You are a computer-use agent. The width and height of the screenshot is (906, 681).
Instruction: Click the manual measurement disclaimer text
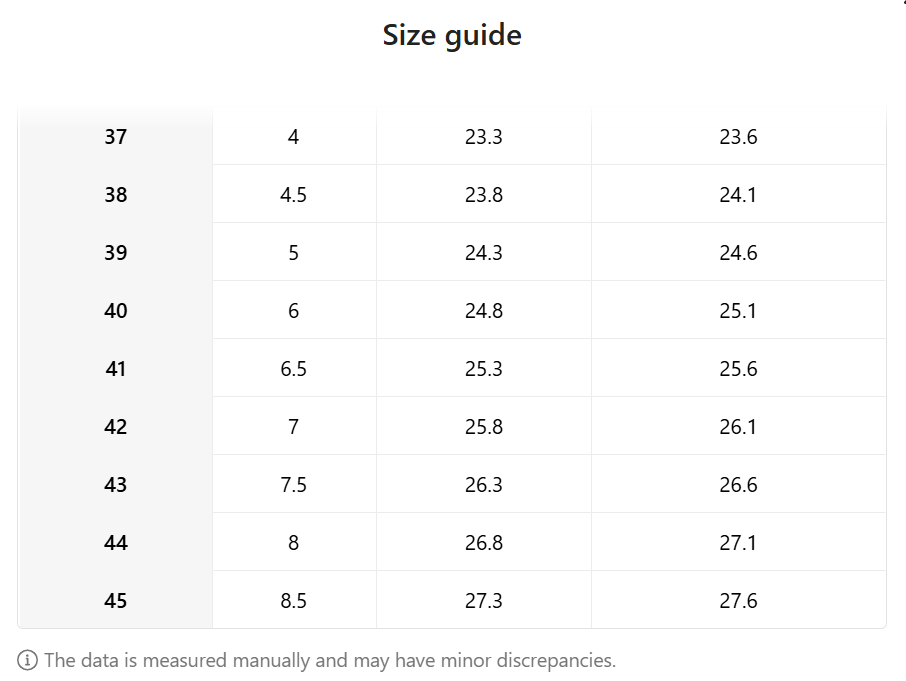click(330, 661)
